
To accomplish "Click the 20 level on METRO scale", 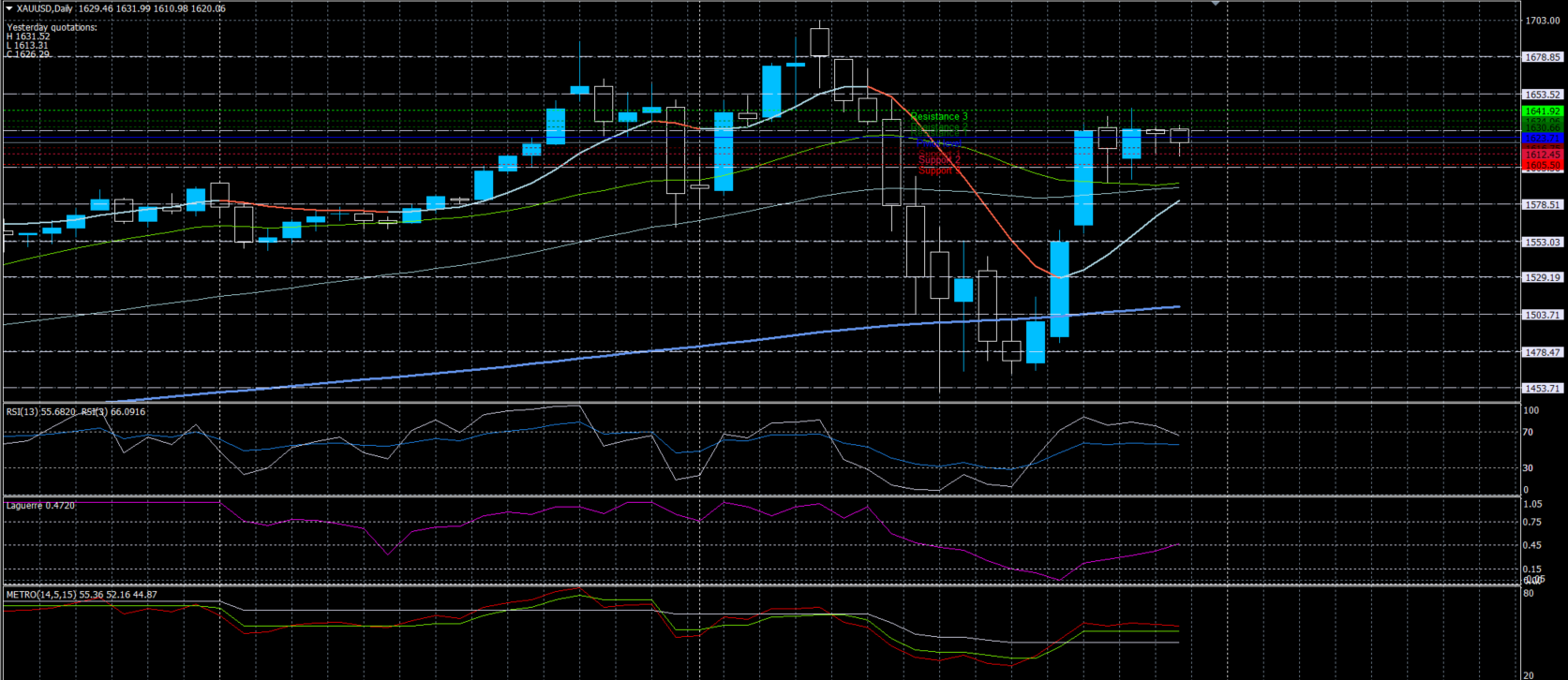I will (1529, 674).
